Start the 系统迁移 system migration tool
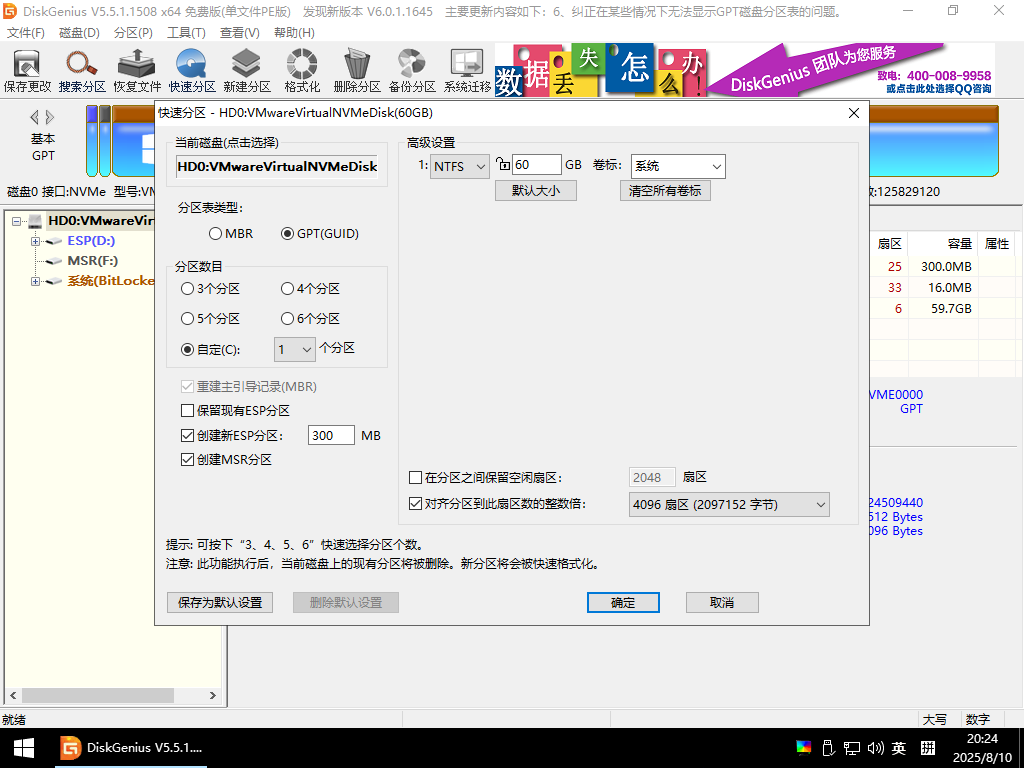 [x=467, y=71]
